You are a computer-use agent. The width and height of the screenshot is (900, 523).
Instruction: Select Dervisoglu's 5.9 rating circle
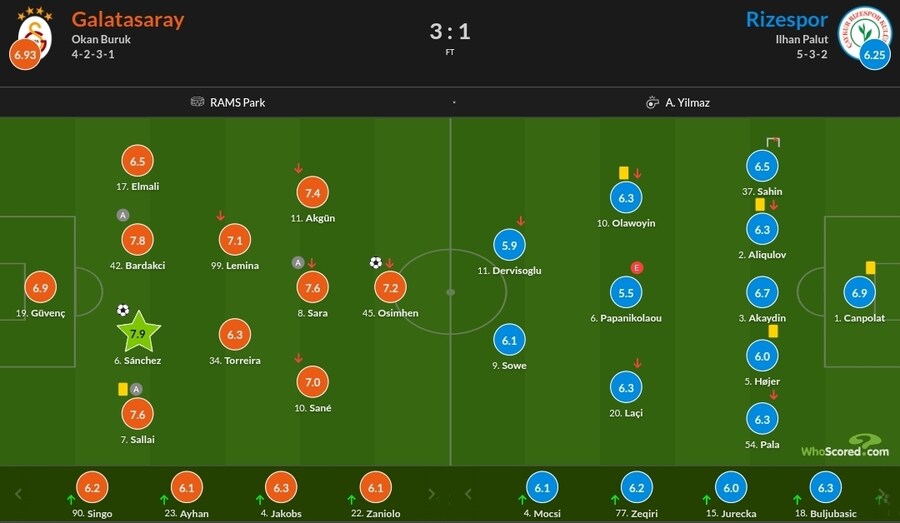pos(509,245)
